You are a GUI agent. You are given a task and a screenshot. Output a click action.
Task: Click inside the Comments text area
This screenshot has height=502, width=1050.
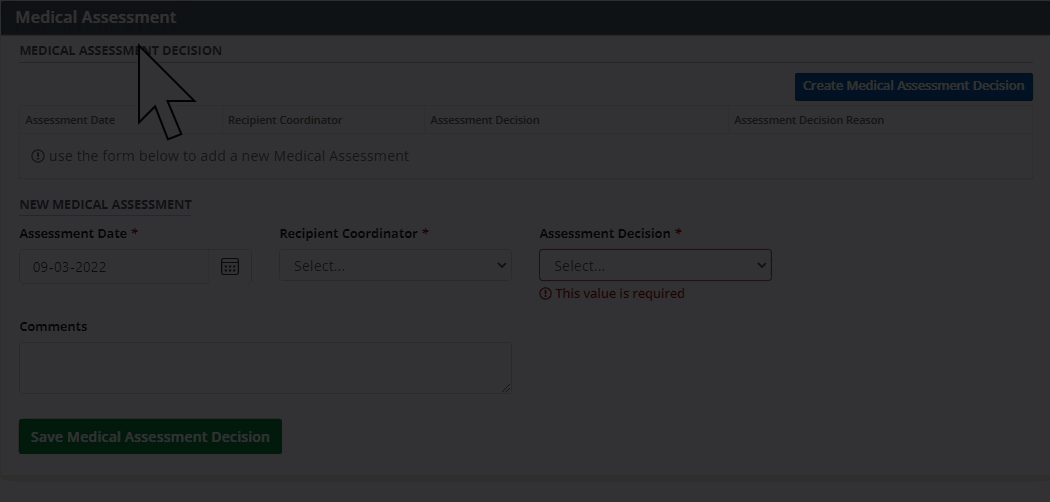265,368
